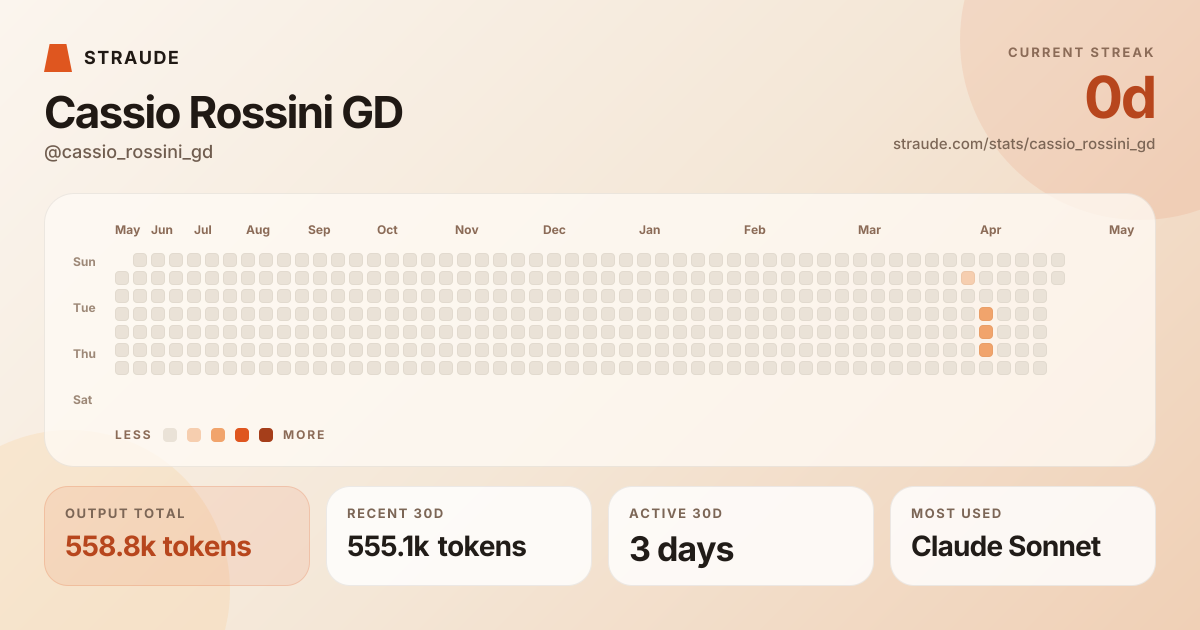
Task: Click the Jul month label
Action: (x=203, y=230)
